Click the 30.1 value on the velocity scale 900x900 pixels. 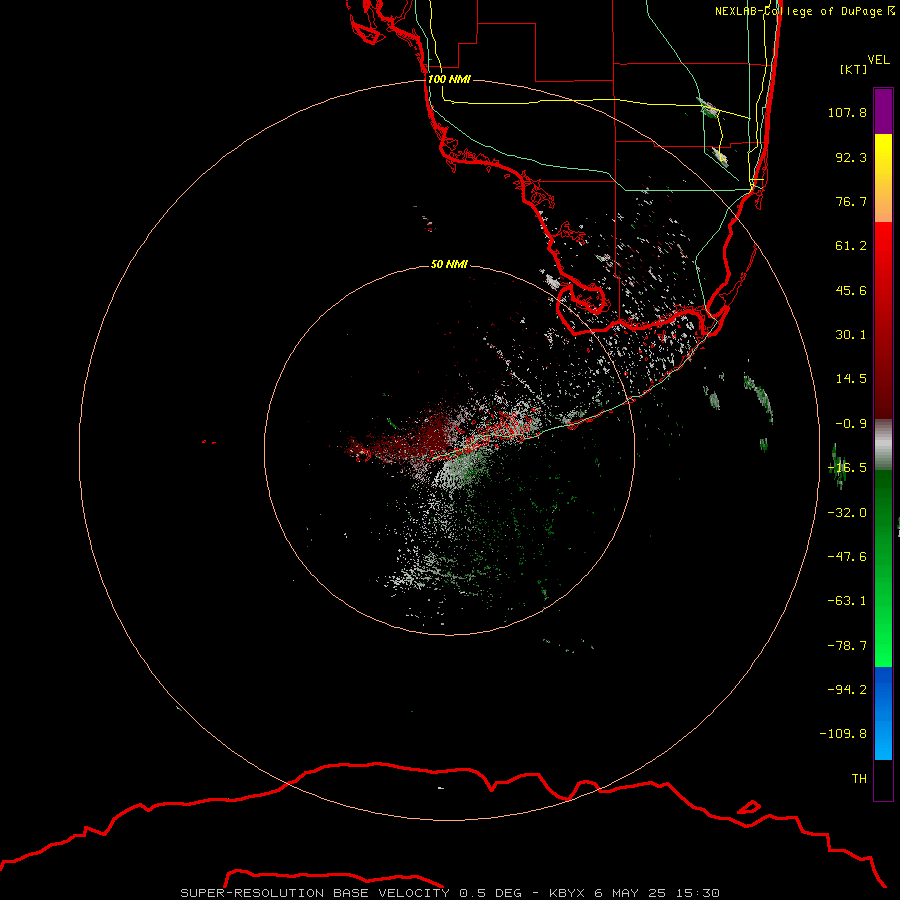pos(851,335)
